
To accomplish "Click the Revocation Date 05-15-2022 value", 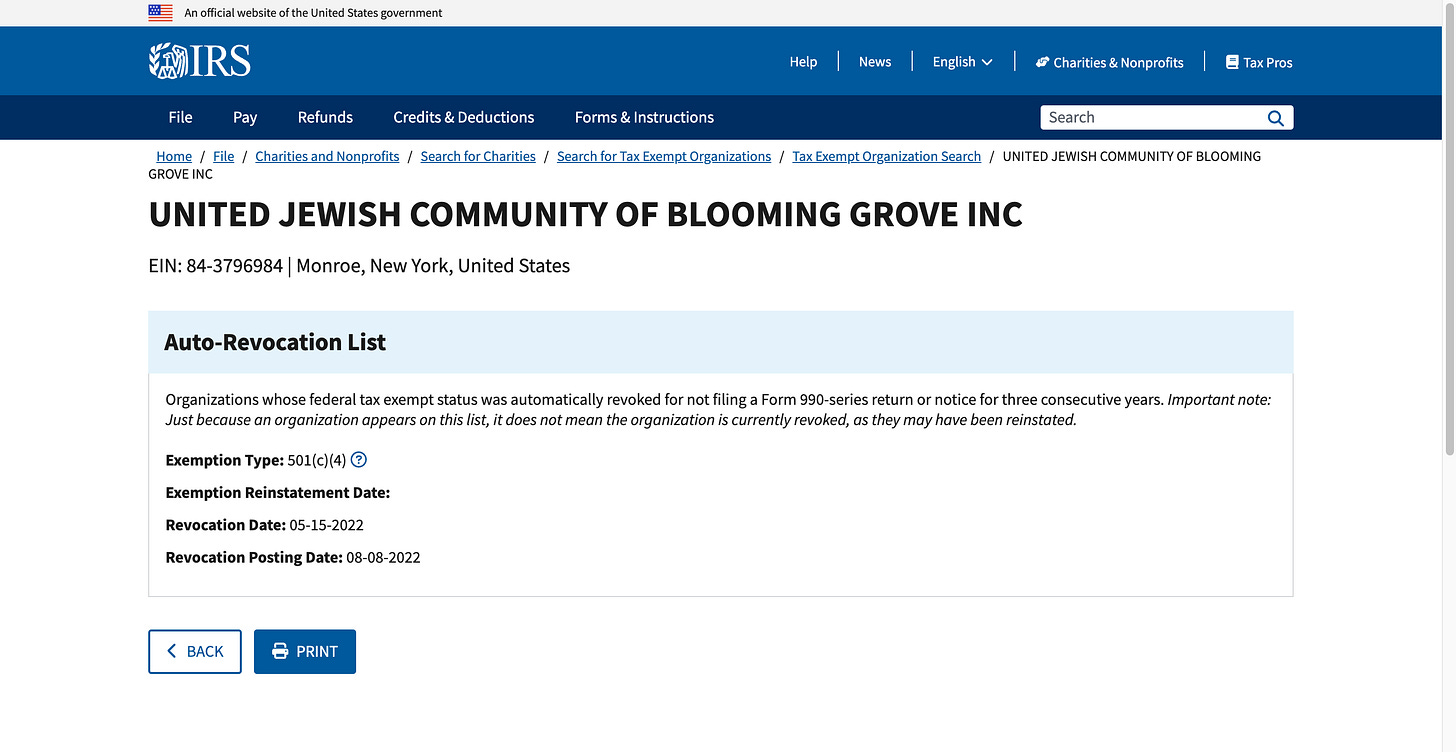I will coord(326,525).
